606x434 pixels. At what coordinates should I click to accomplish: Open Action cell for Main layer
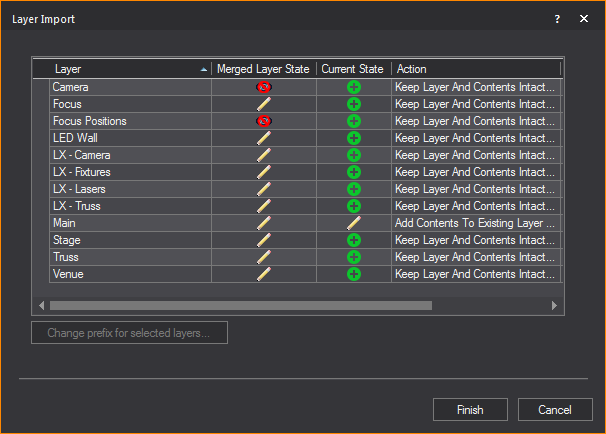475,223
